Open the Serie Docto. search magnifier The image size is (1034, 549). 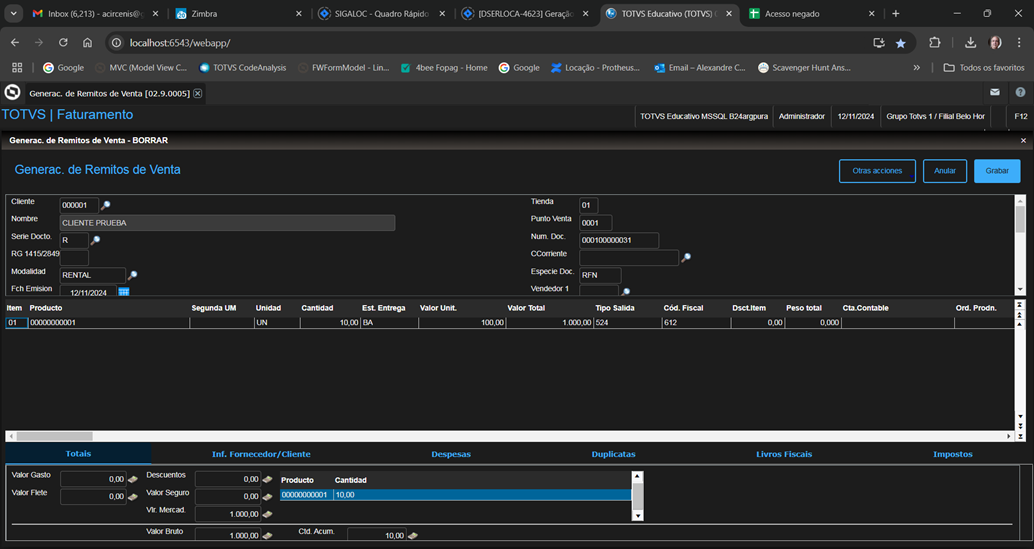[x=96, y=240]
